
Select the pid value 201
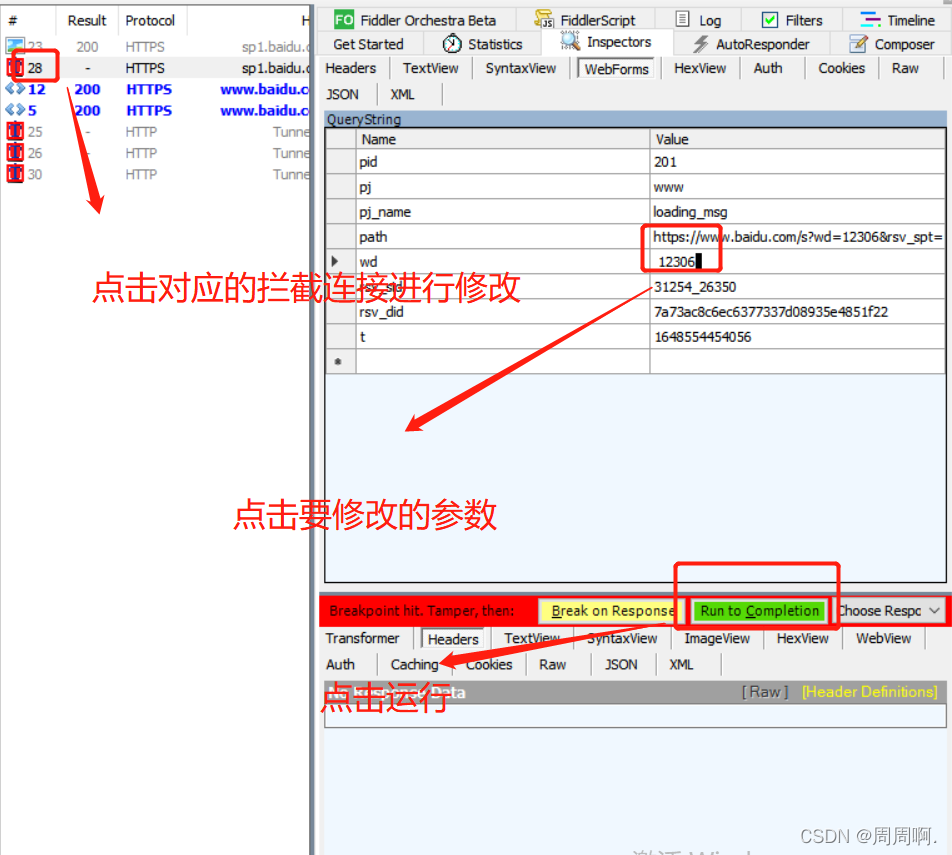(x=798, y=162)
